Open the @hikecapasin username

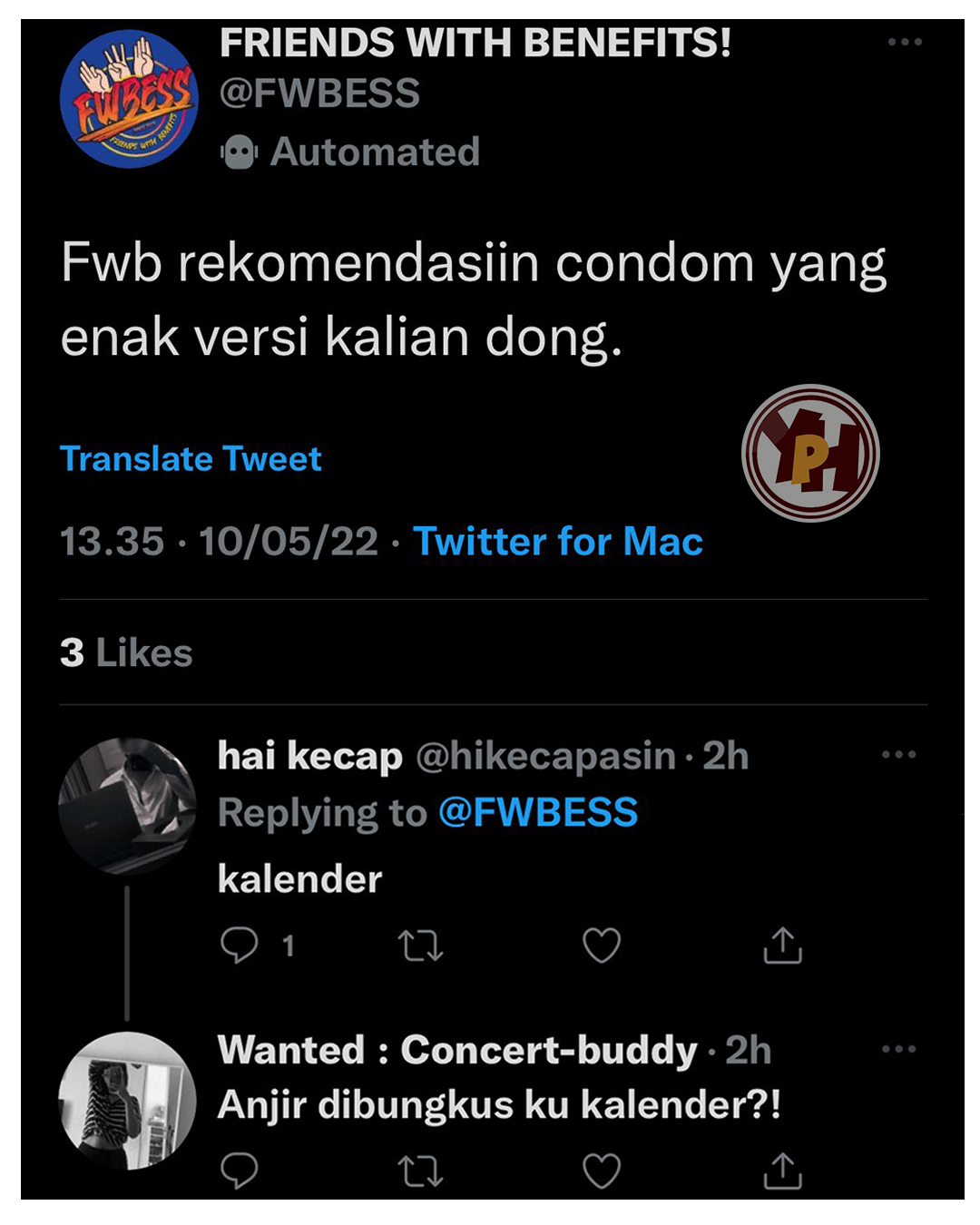click(545, 756)
